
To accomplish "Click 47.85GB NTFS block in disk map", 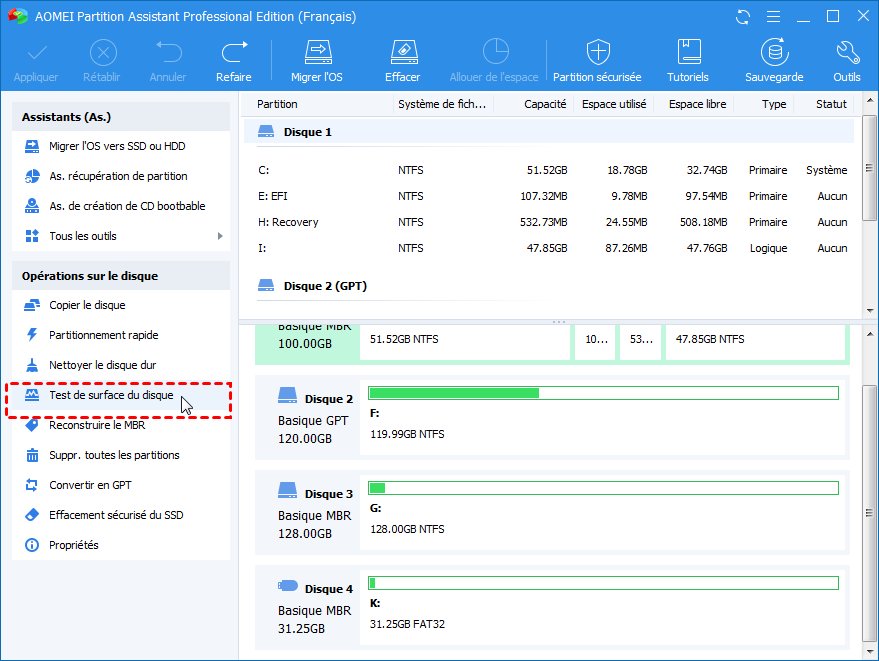I will (x=755, y=341).
